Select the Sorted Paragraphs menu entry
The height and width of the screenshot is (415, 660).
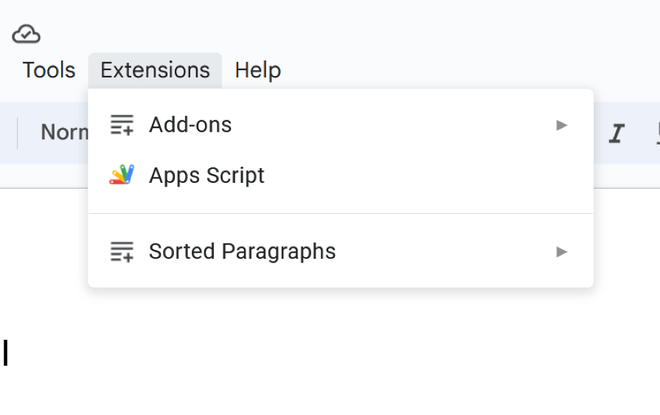(242, 251)
